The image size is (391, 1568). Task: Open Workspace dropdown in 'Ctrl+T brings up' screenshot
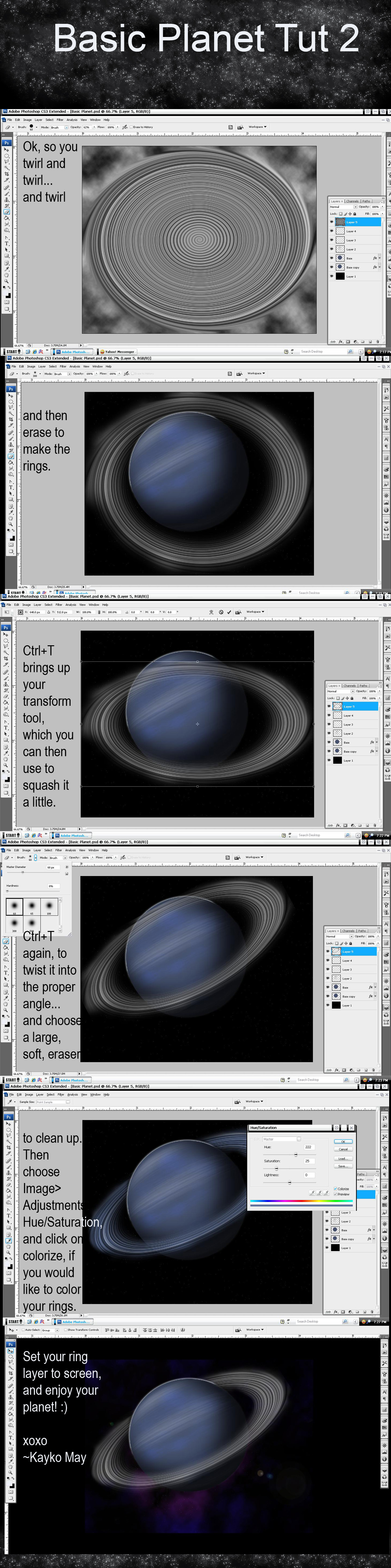click(255, 612)
